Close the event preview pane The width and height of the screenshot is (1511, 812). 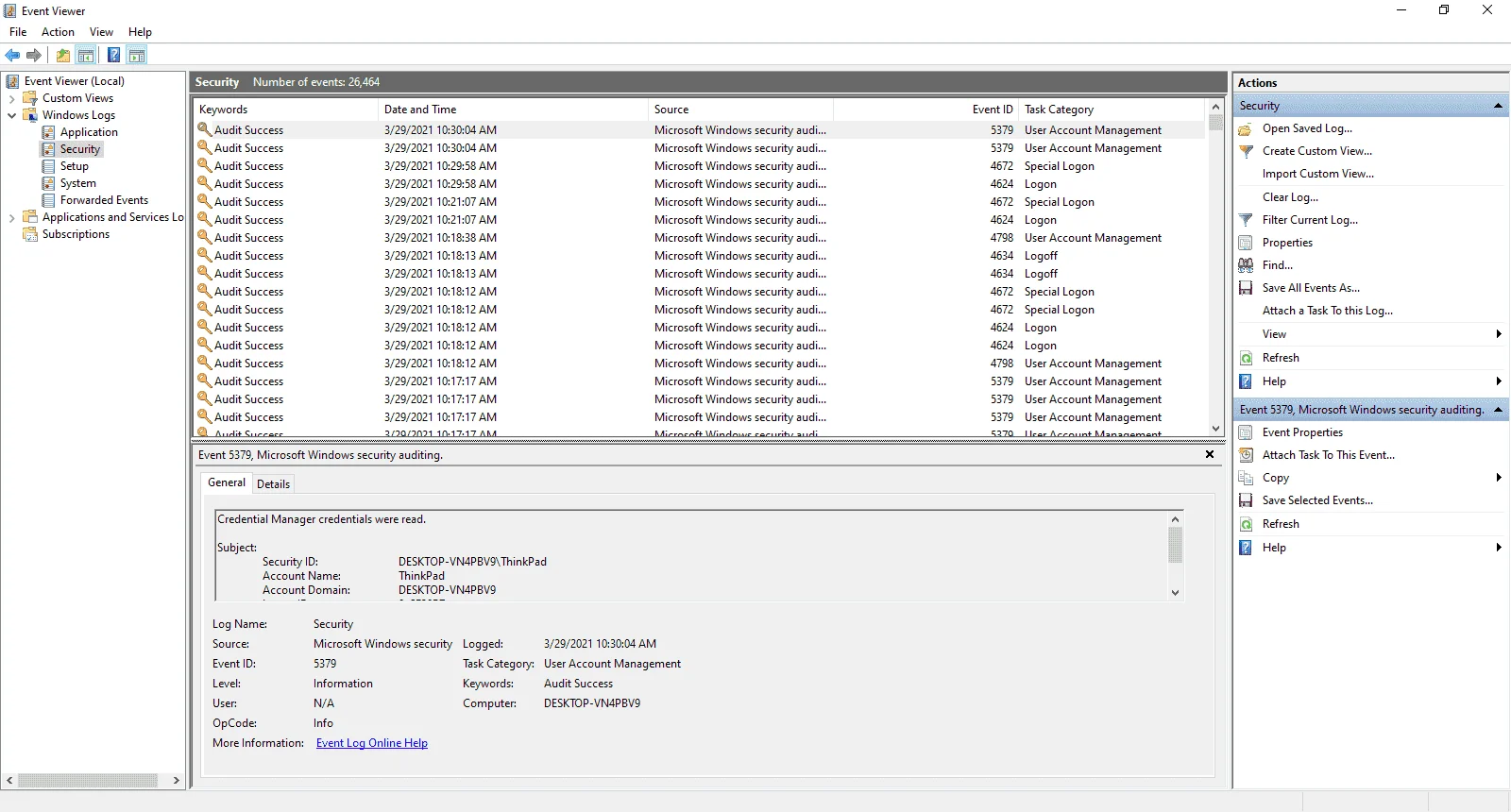coord(1210,455)
